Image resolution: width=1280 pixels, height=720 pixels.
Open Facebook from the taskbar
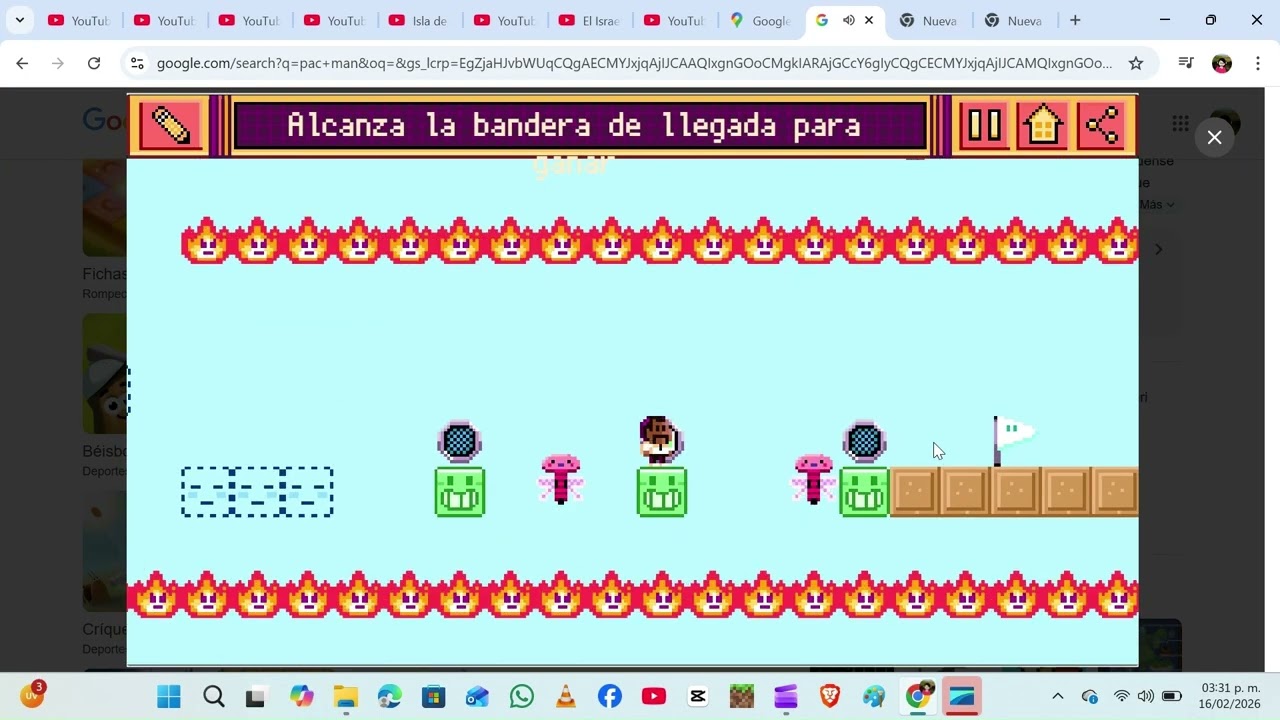click(610, 696)
